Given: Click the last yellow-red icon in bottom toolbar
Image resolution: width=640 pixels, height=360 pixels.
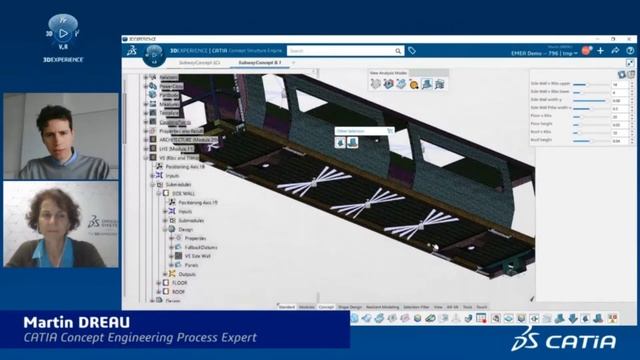Looking at the screenshot, I should point(612,318).
